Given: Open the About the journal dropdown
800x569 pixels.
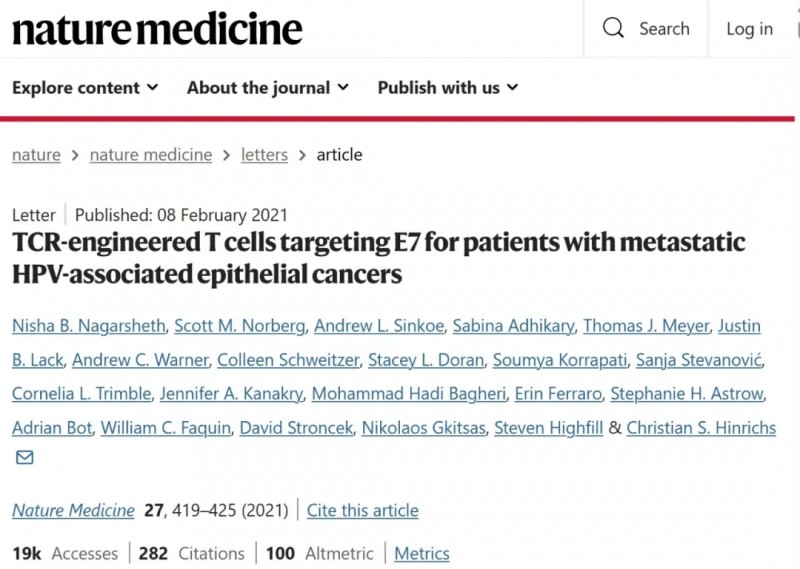Looking at the screenshot, I should [267, 88].
